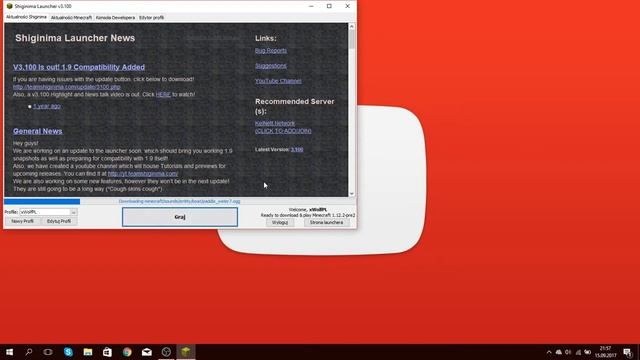Click the (CLICK TO ADD/JOIN) link

click(x=283, y=131)
